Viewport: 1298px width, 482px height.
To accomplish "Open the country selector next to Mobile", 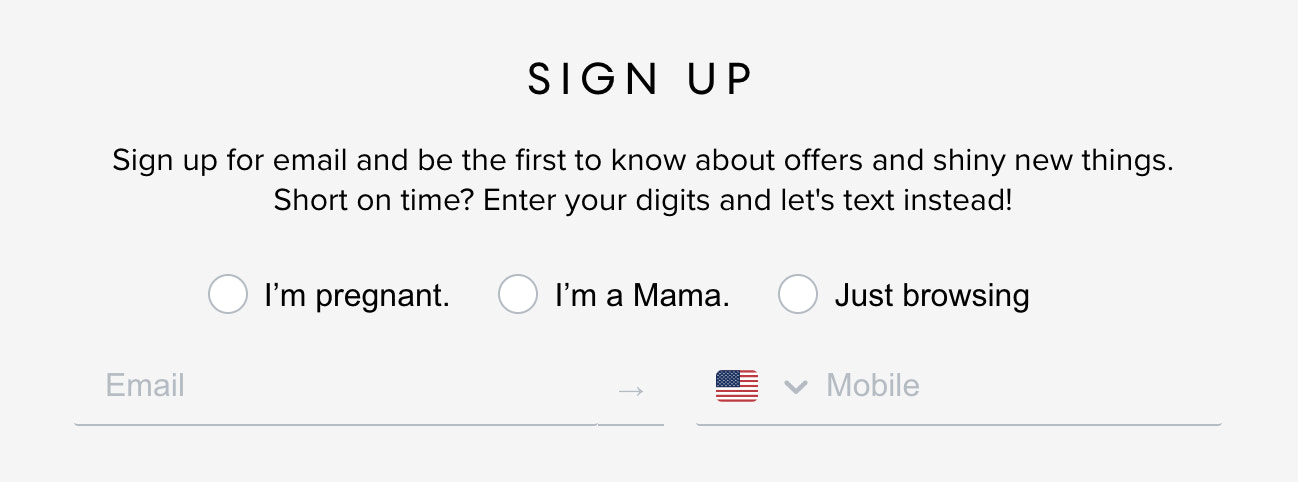I will (x=795, y=387).
